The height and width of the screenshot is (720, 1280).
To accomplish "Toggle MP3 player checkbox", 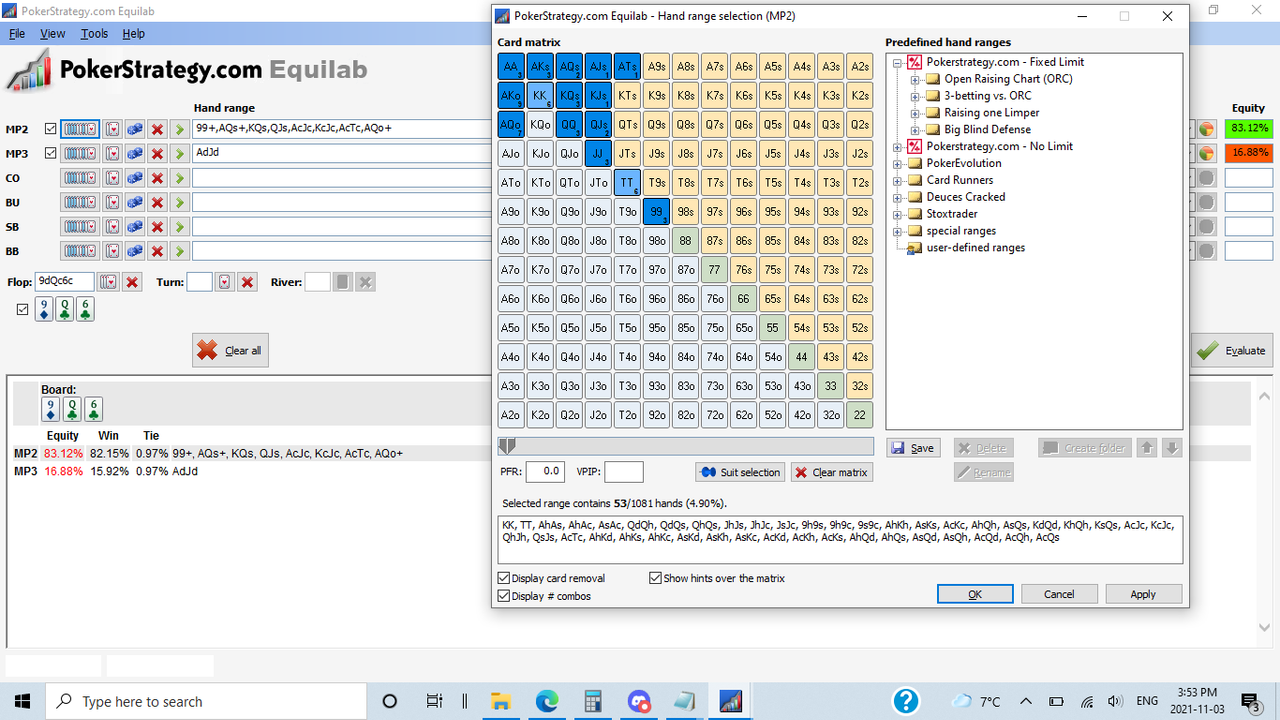I will pyautogui.click(x=51, y=153).
